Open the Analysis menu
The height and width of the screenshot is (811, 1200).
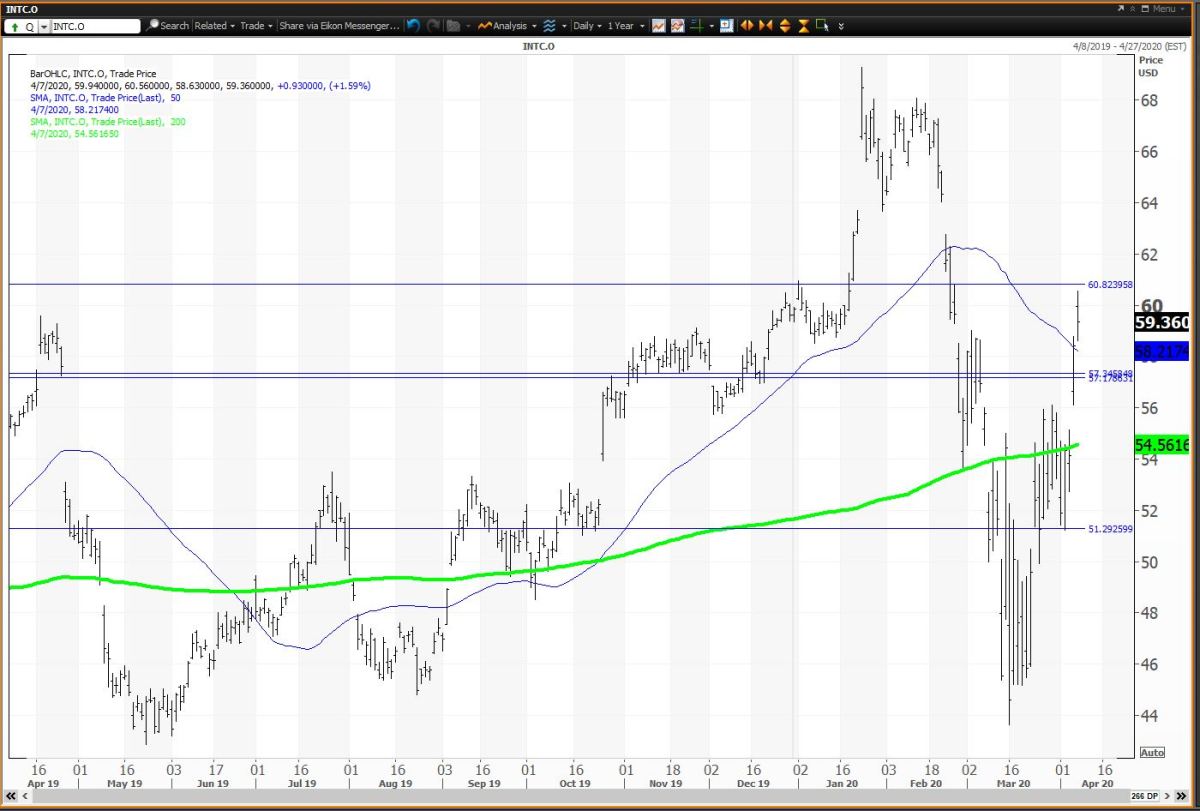(506, 25)
